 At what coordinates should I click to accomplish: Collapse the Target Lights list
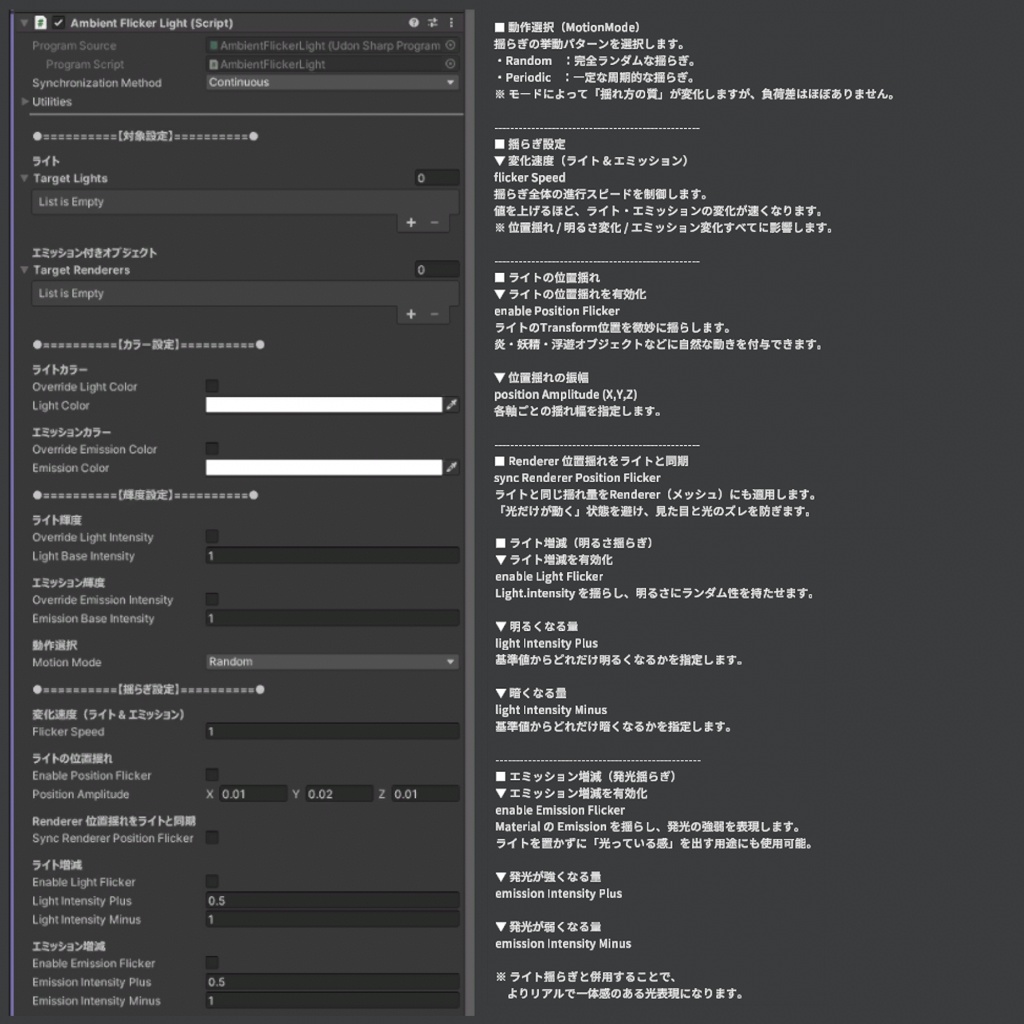[24, 178]
